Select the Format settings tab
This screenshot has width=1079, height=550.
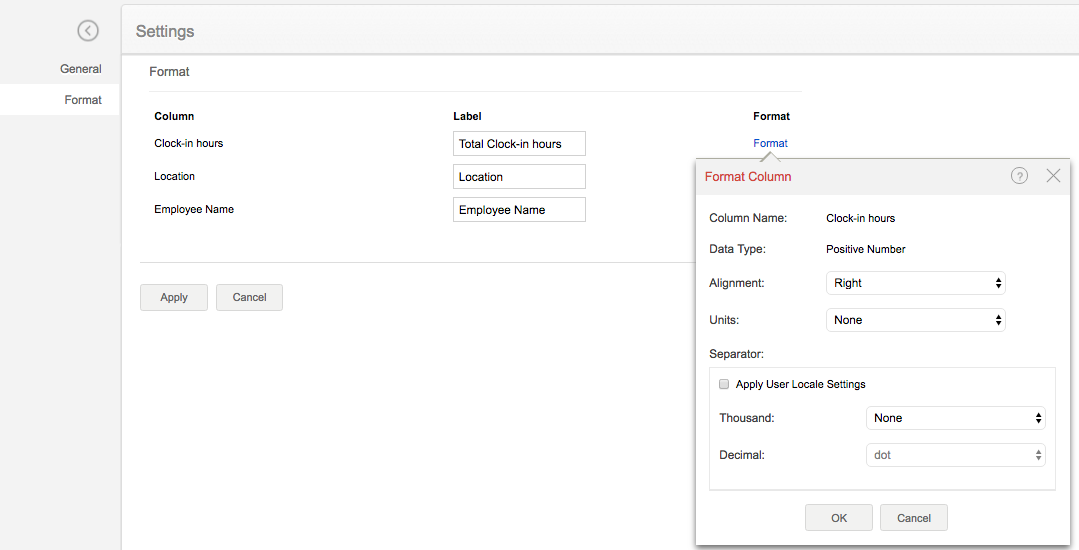(x=83, y=100)
